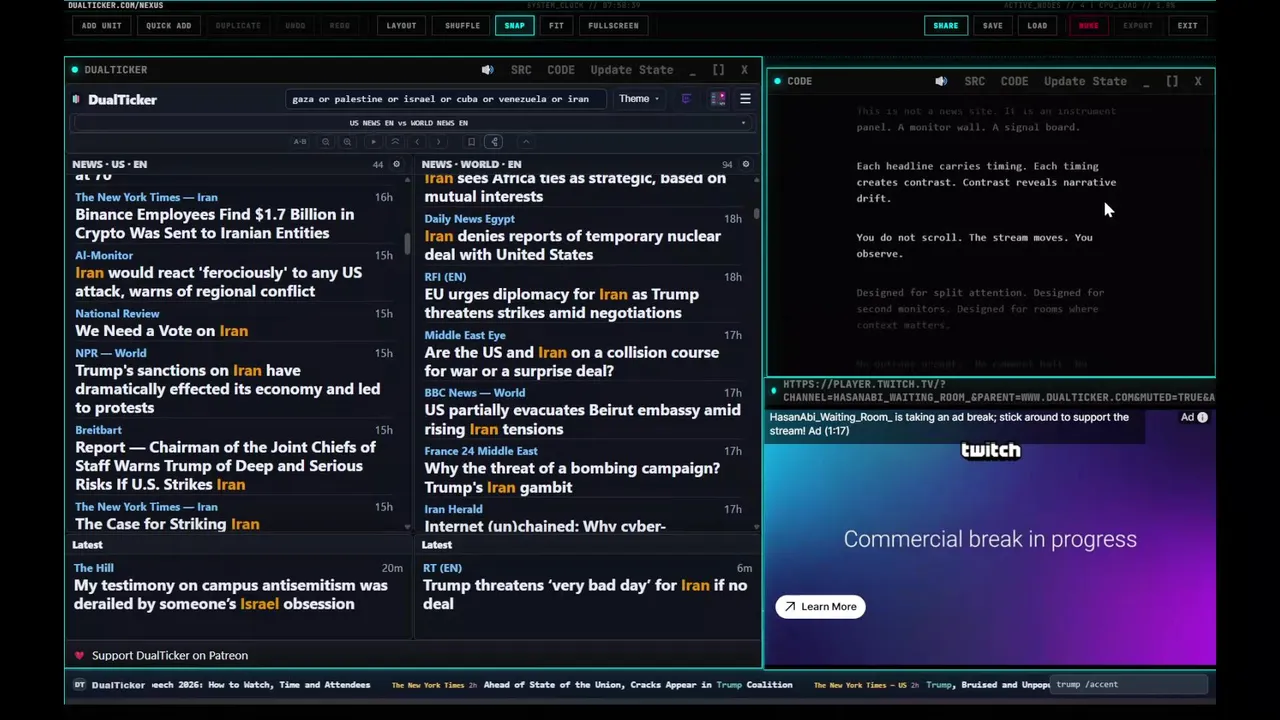Click the split-layout icon beside the hamburger menu
Screen dimensions: 1280x720
[718, 99]
